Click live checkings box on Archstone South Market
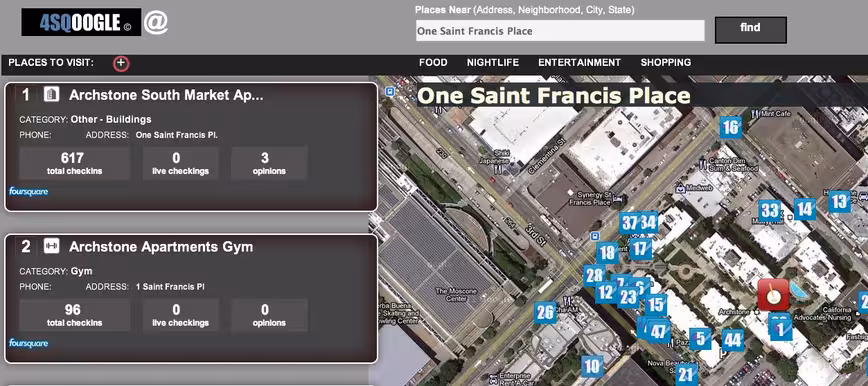 180,163
